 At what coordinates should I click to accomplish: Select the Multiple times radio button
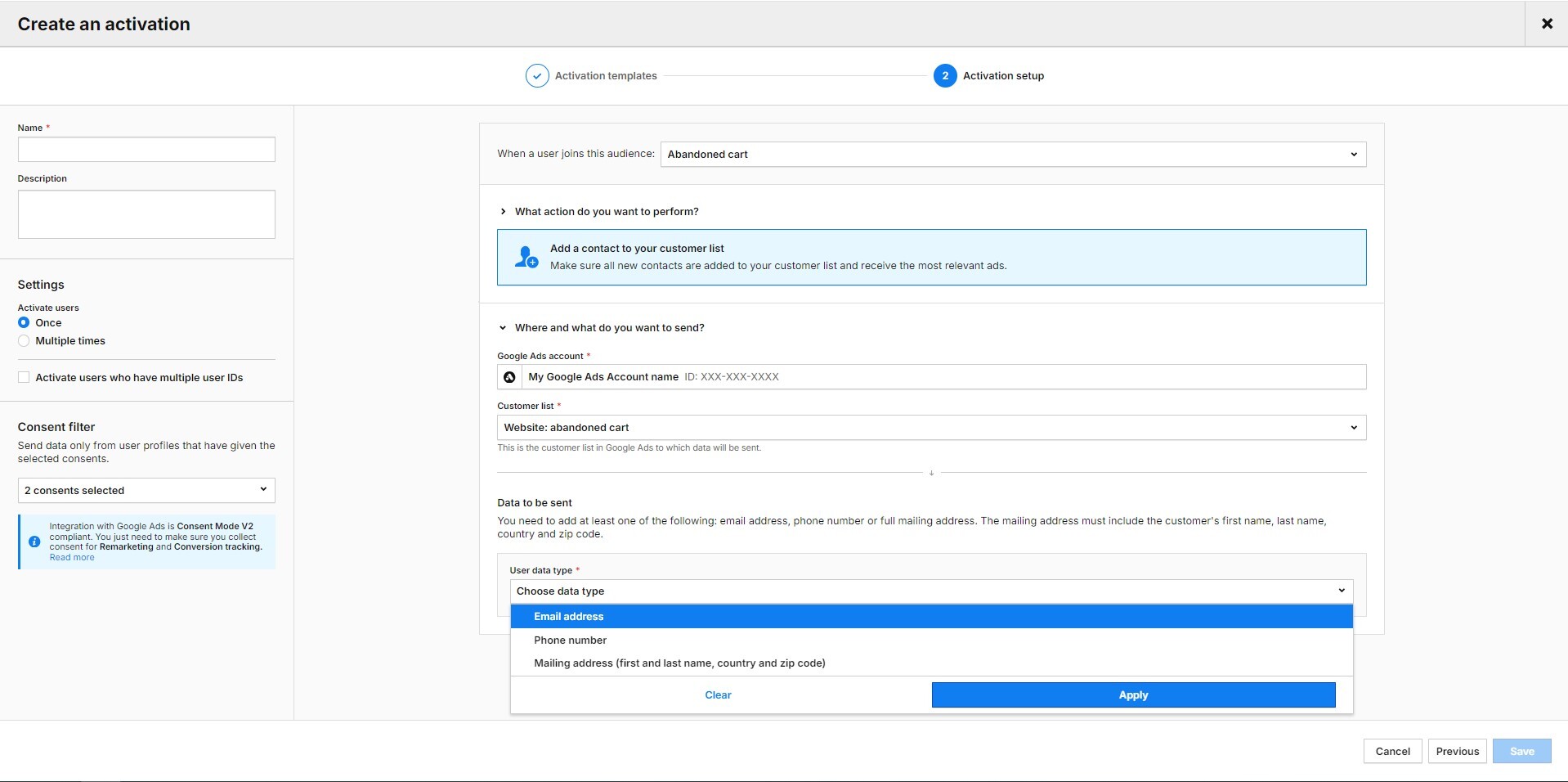[24, 341]
